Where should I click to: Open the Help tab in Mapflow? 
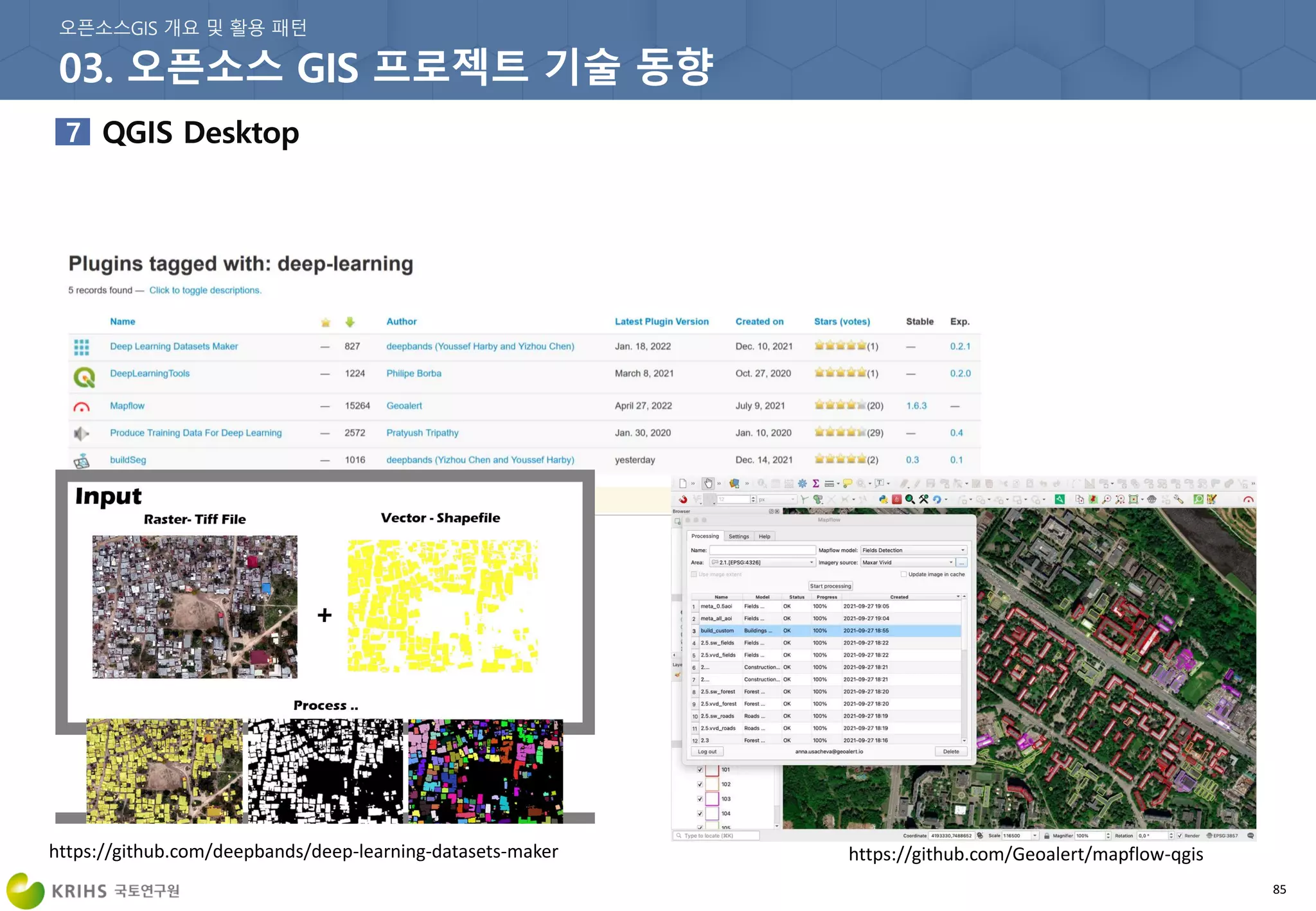point(765,536)
